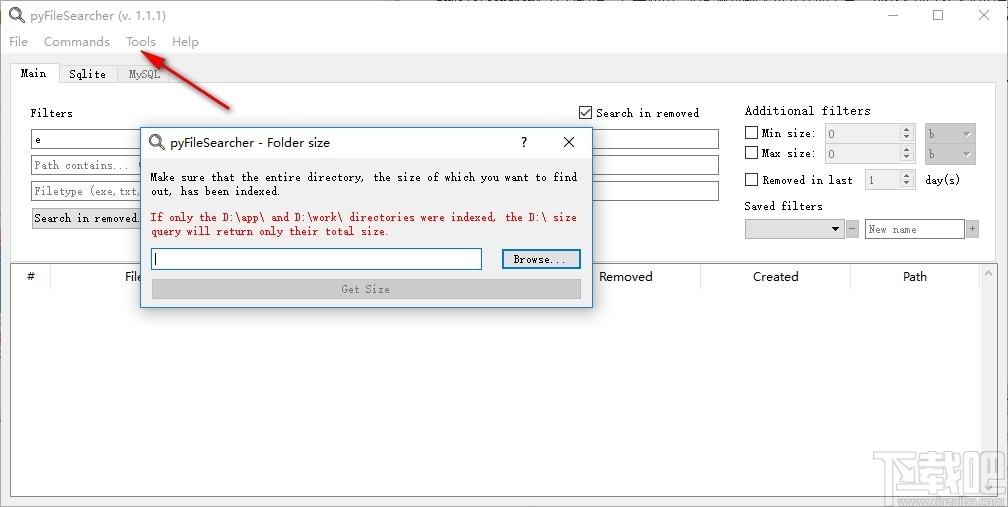Sort by the # column header
1008x507 pixels.
pyautogui.click(x=31, y=276)
